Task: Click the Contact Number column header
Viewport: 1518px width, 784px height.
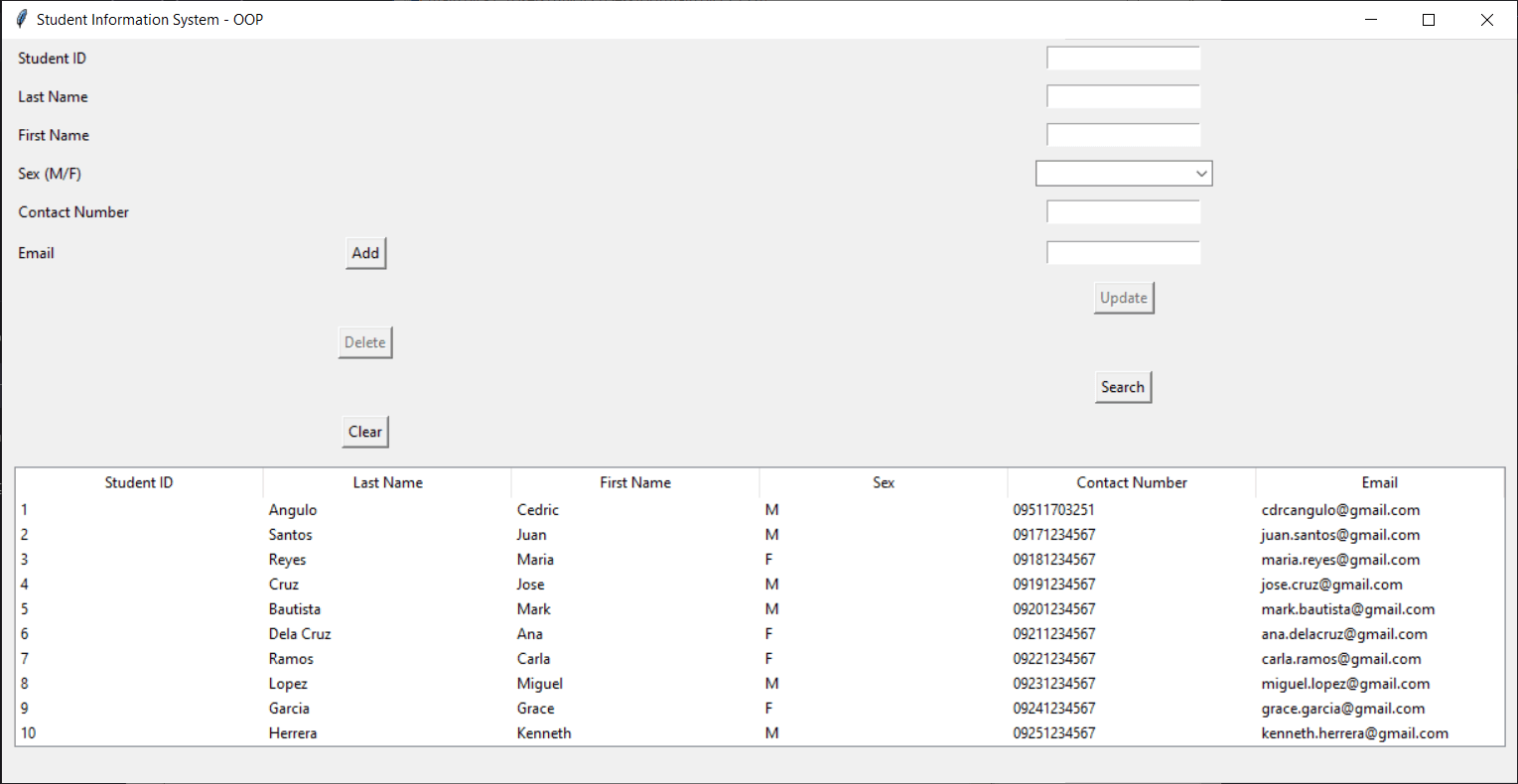Action: [x=1131, y=482]
